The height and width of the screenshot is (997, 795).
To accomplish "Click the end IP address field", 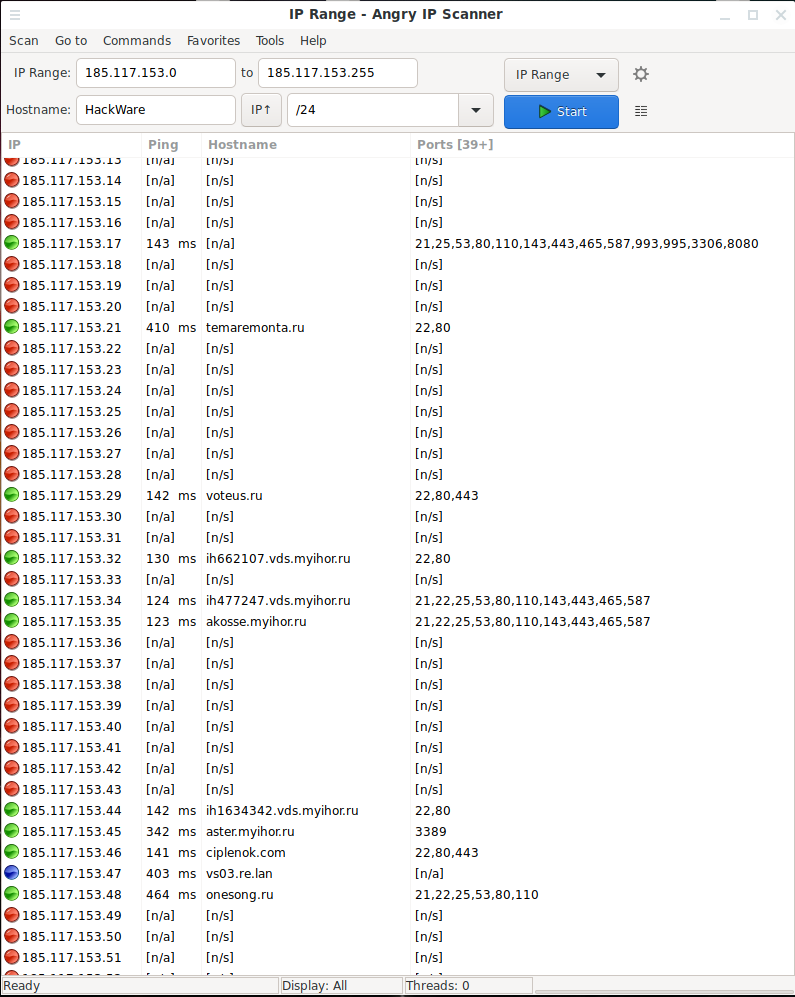I will tap(337, 74).
